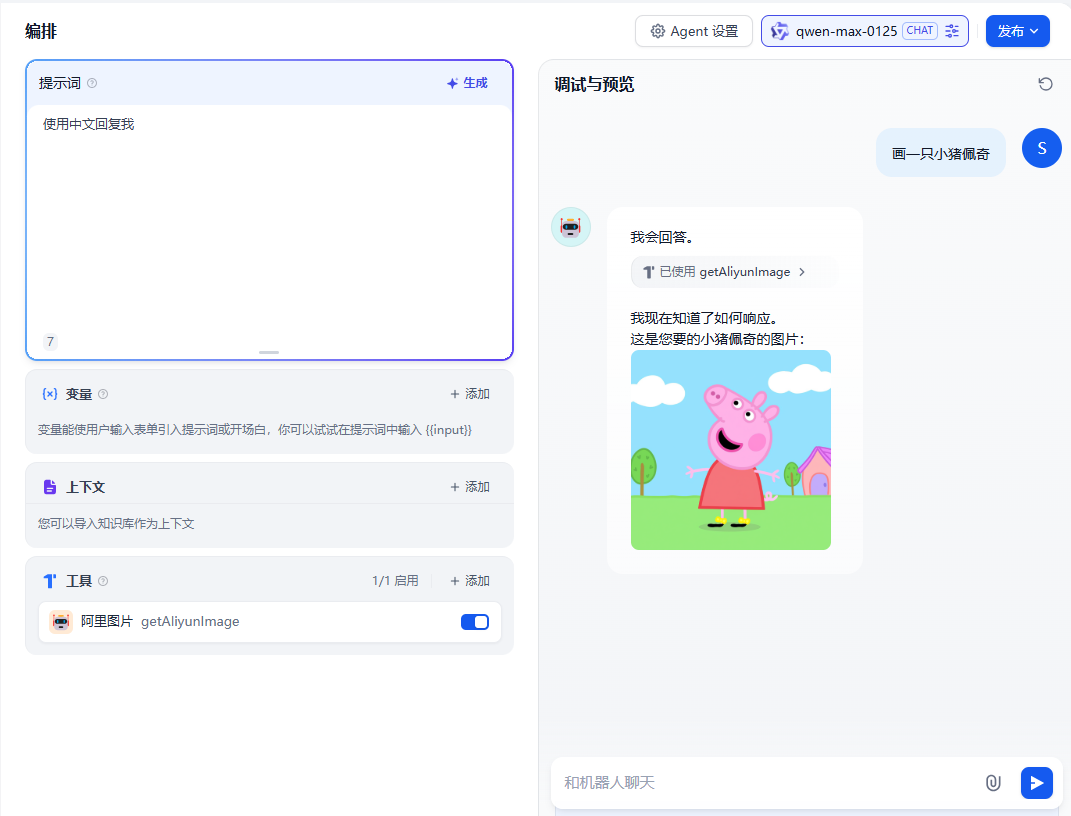This screenshot has width=1071, height=816.
Task: Click the hint 您可以导入知识库作为上下文
Action: click(116, 524)
